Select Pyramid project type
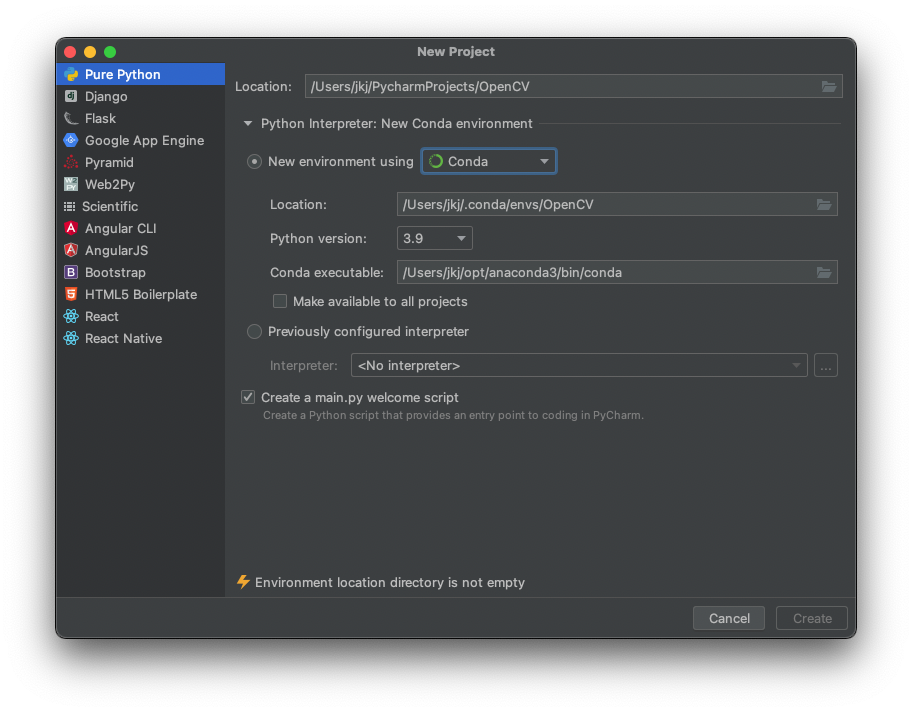 (x=141, y=162)
